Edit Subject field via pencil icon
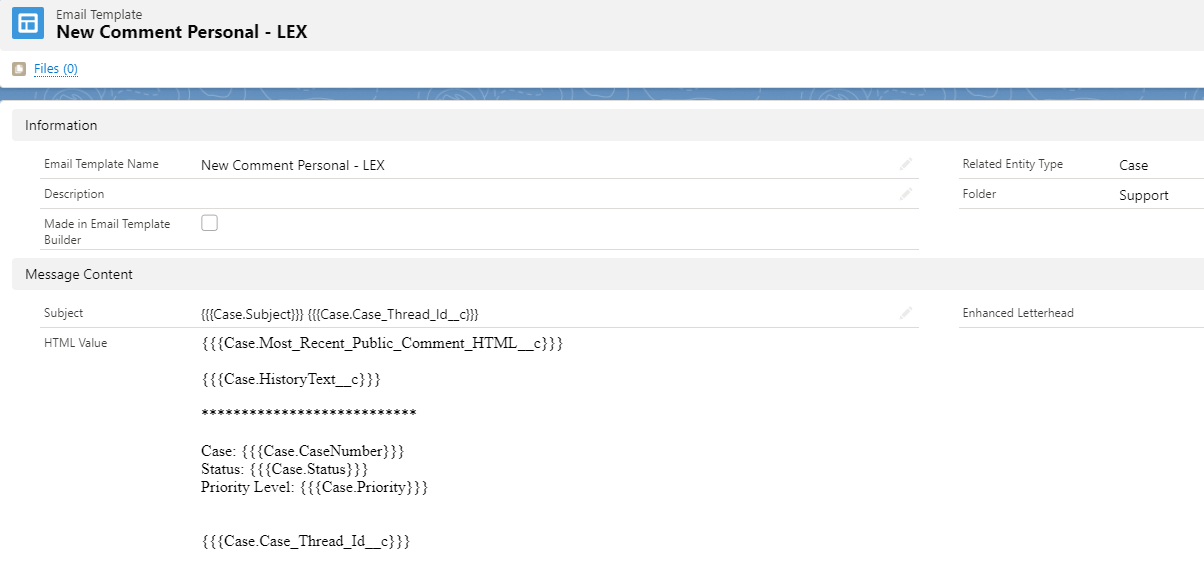The image size is (1204, 569). click(x=906, y=313)
